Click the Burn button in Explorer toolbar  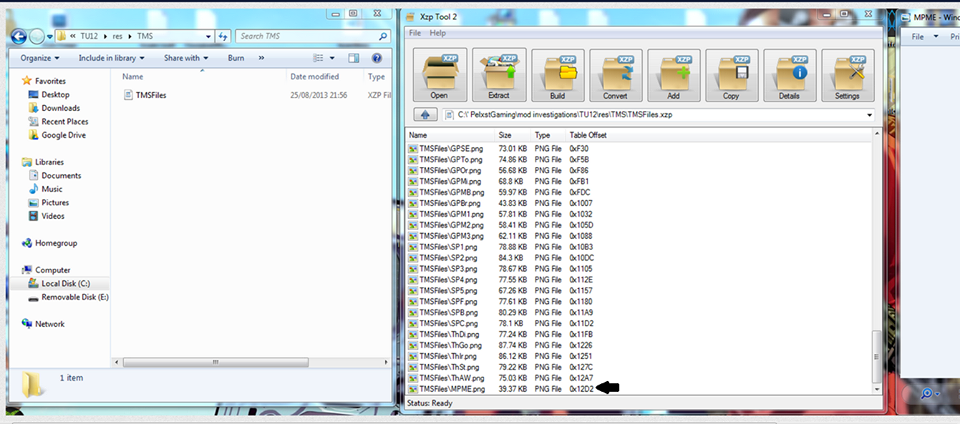[236, 58]
